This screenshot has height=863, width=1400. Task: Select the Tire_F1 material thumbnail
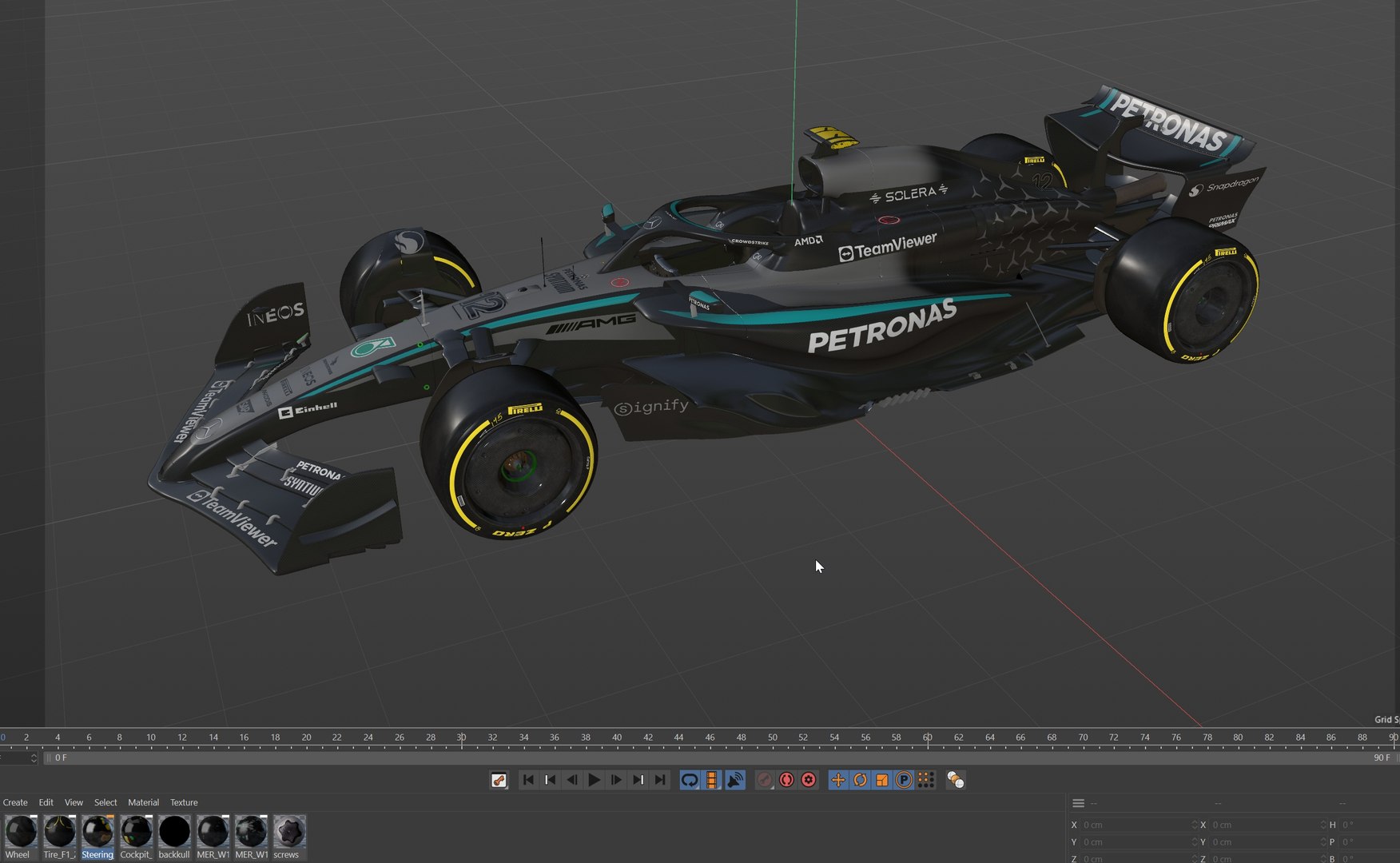[x=59, y=831]
